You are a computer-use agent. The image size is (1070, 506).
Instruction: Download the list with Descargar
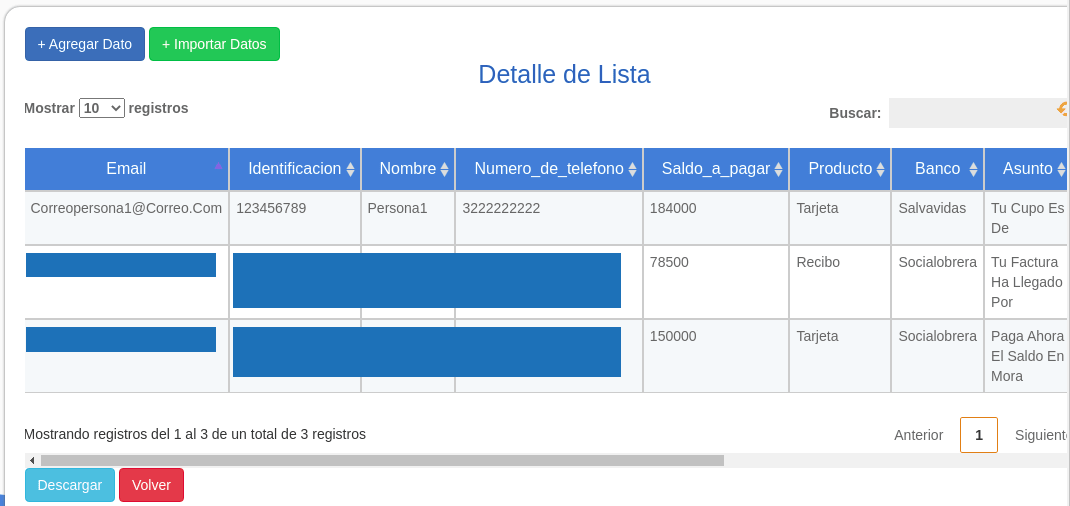(x=70, y=485)
